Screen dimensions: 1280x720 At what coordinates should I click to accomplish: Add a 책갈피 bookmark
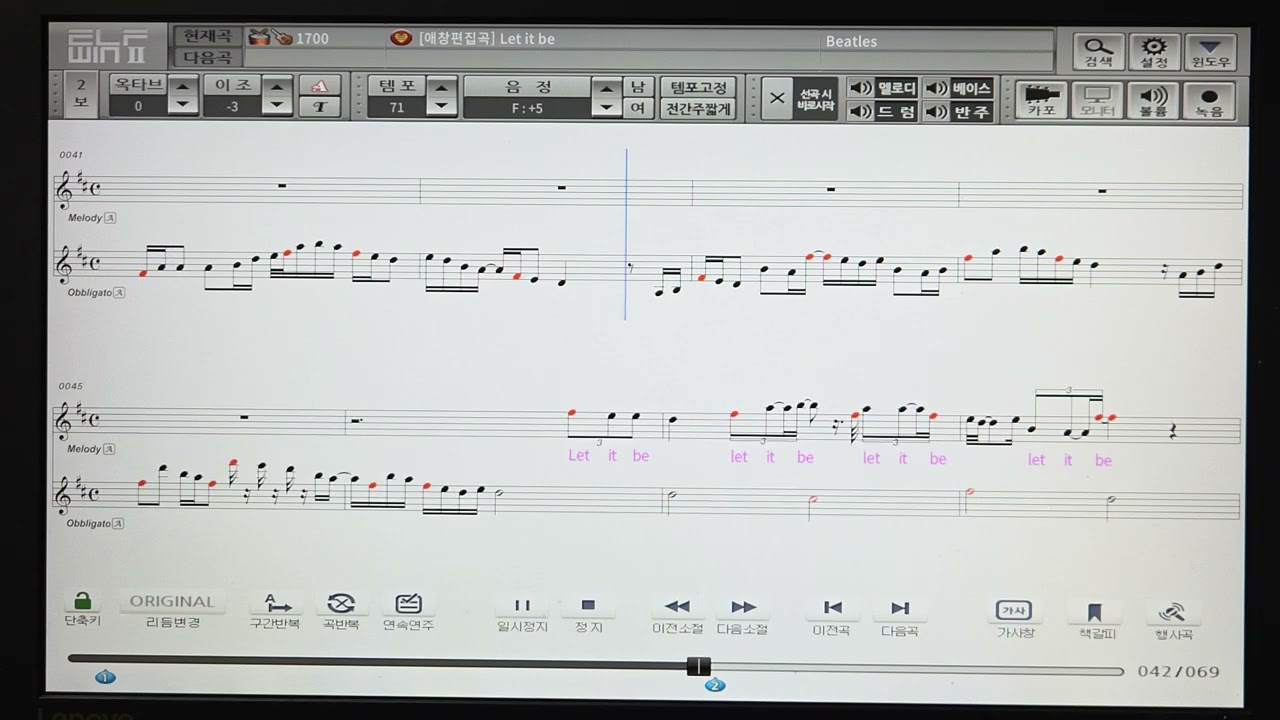[x=1096, y=620]
